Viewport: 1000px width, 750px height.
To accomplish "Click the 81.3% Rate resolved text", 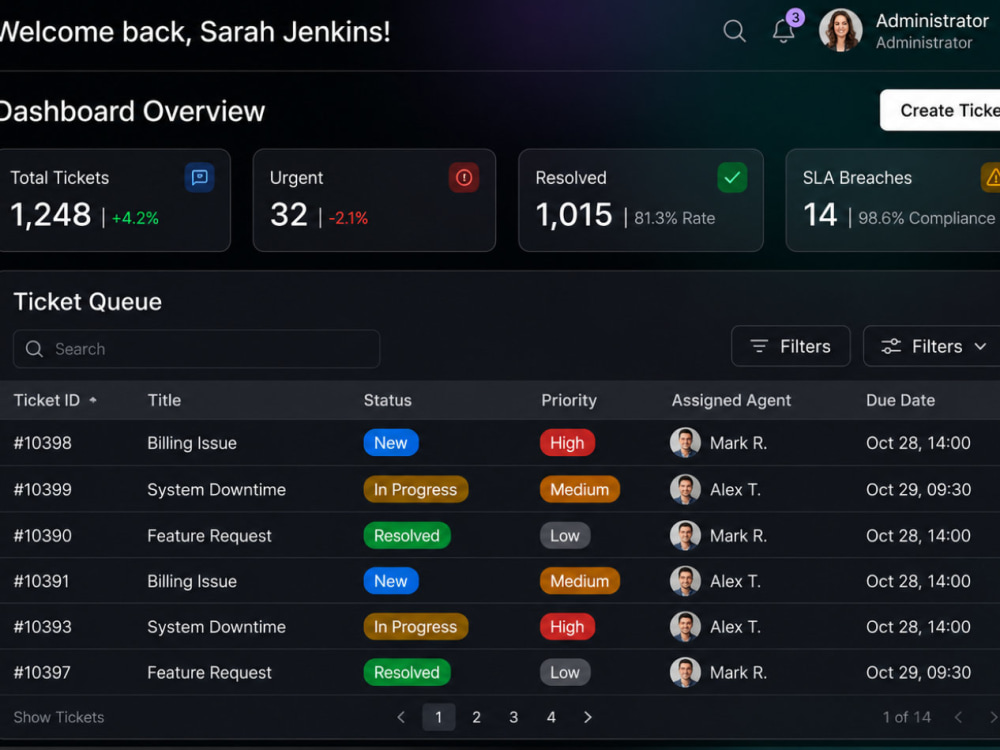I will pos(675,218).
